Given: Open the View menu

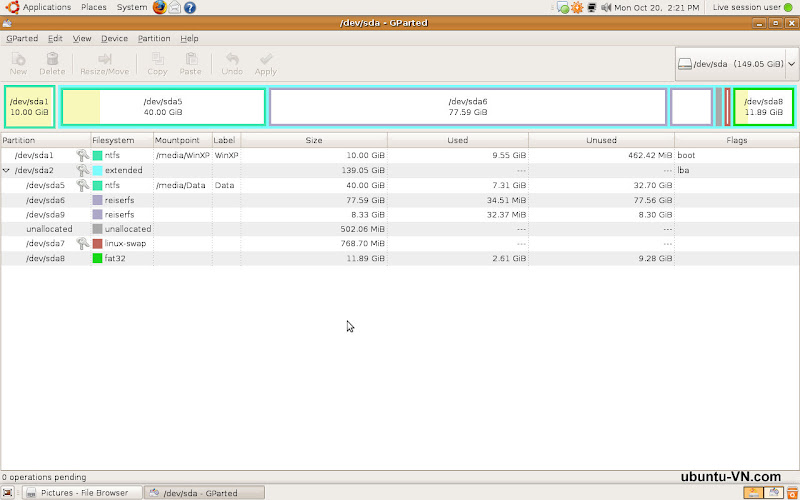Looking at the screenshot, I should pyautogui.click(x=82, y=38).
